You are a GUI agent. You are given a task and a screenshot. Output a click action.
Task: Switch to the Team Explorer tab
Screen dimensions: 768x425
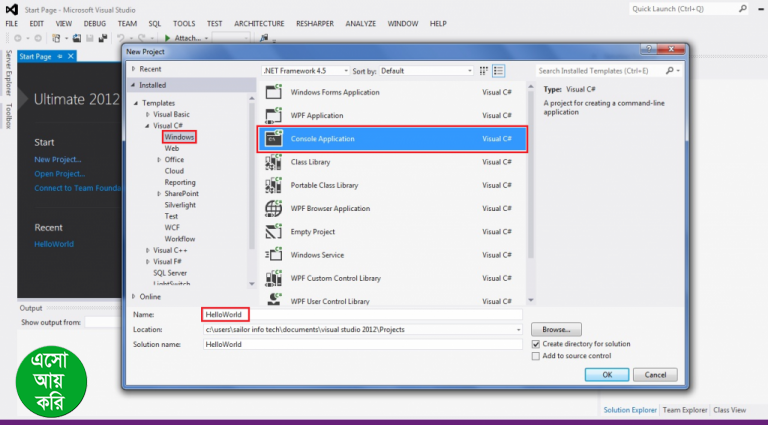pos(685,410)
